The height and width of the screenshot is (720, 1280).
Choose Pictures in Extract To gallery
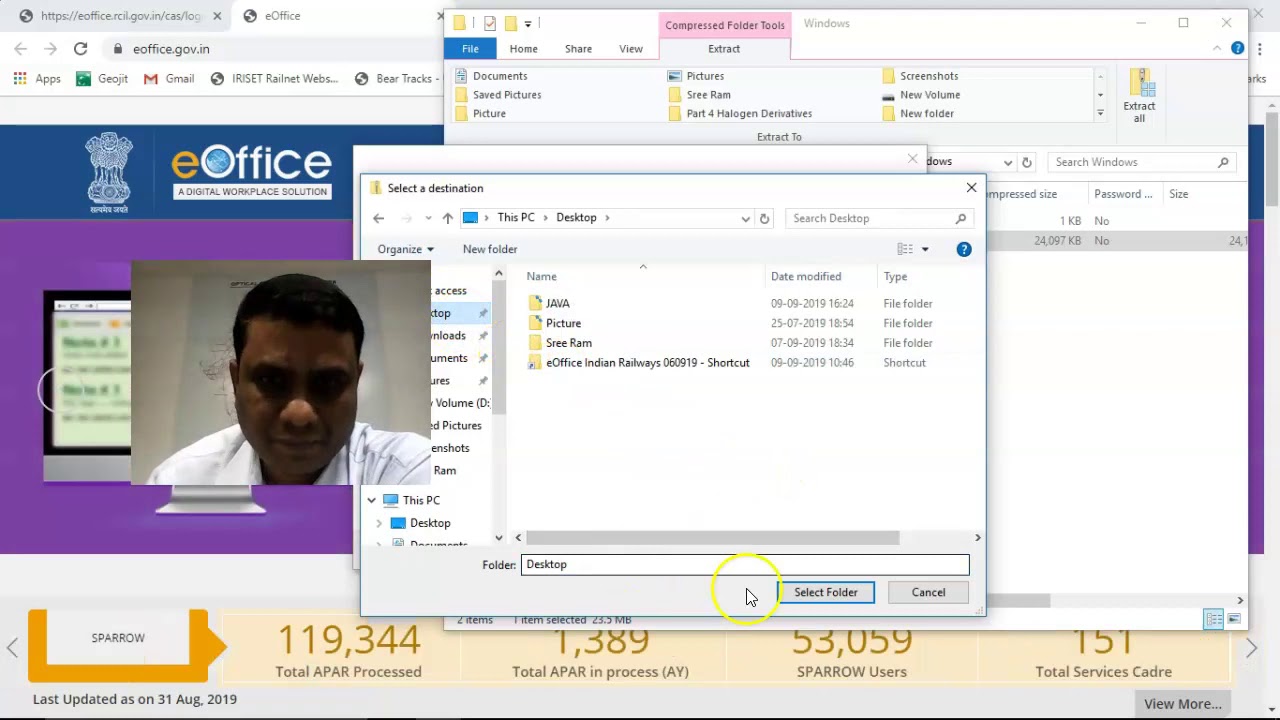pos(696,76)
